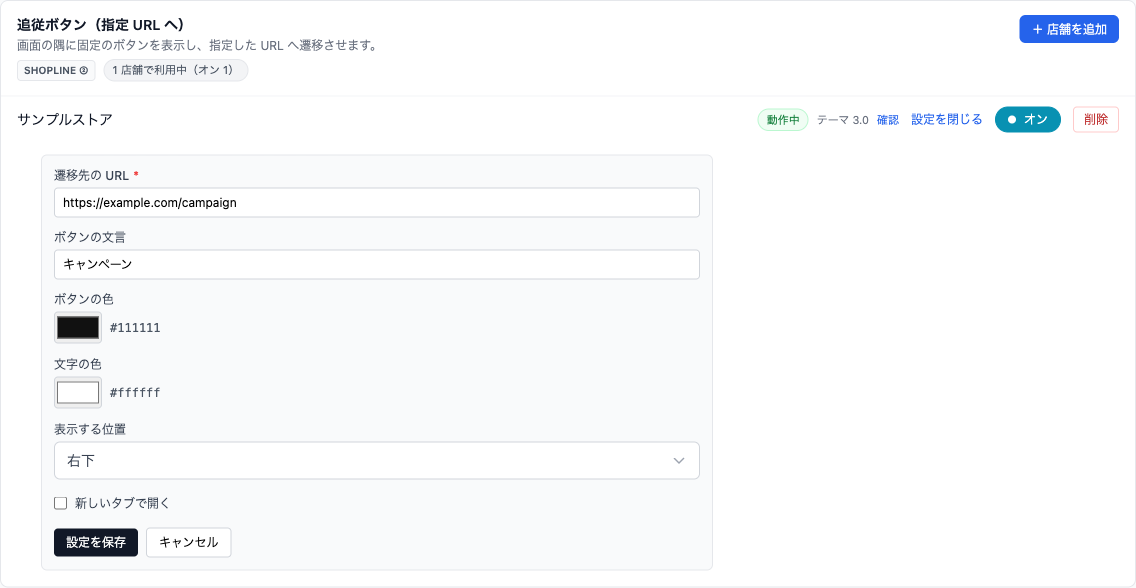Check the 新しいタブで開く checkbox
The height and width of the screenshot is (588, 1136).
click(61, 503)
